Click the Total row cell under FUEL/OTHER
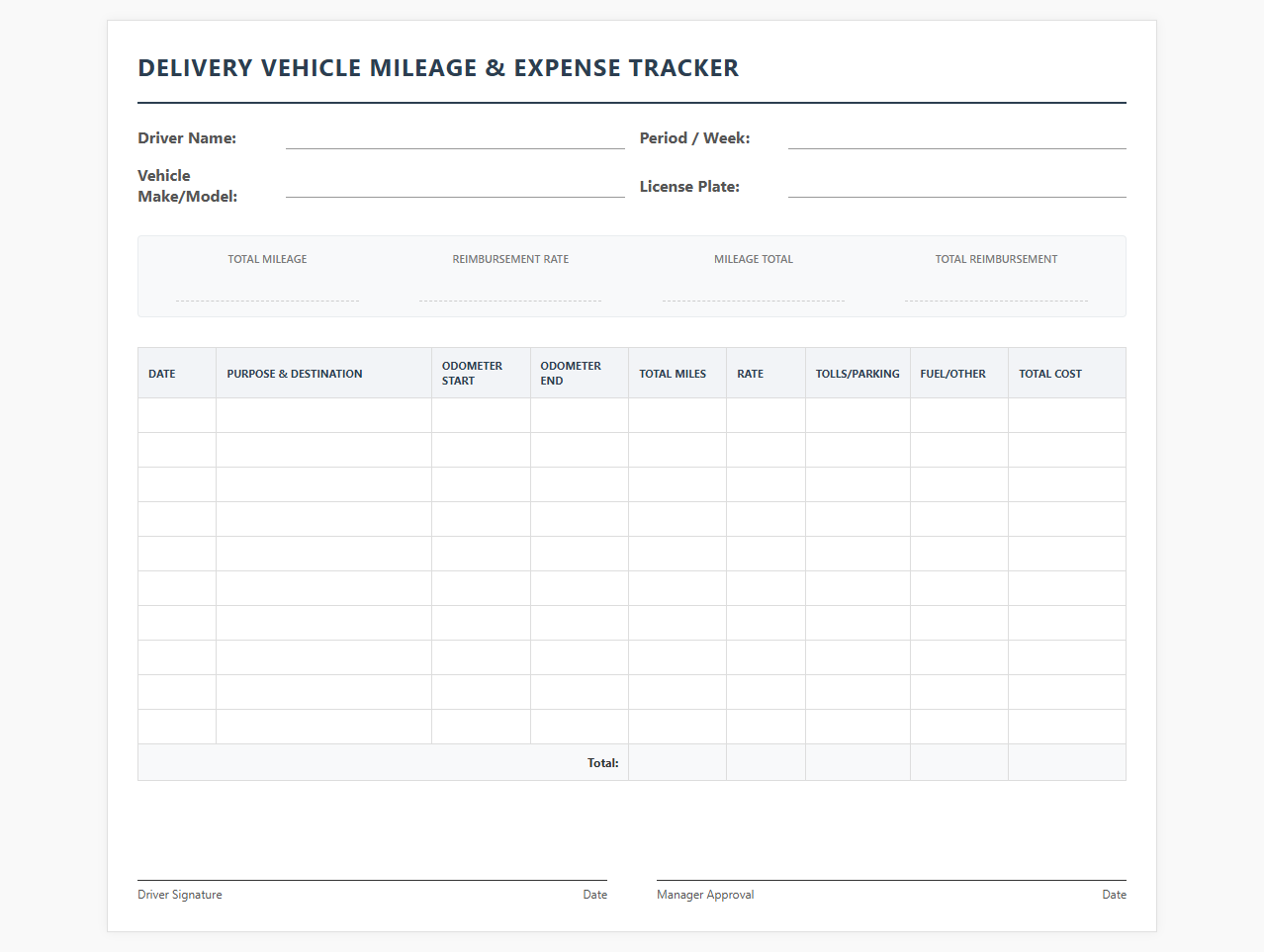 click(x=959, y=762)
